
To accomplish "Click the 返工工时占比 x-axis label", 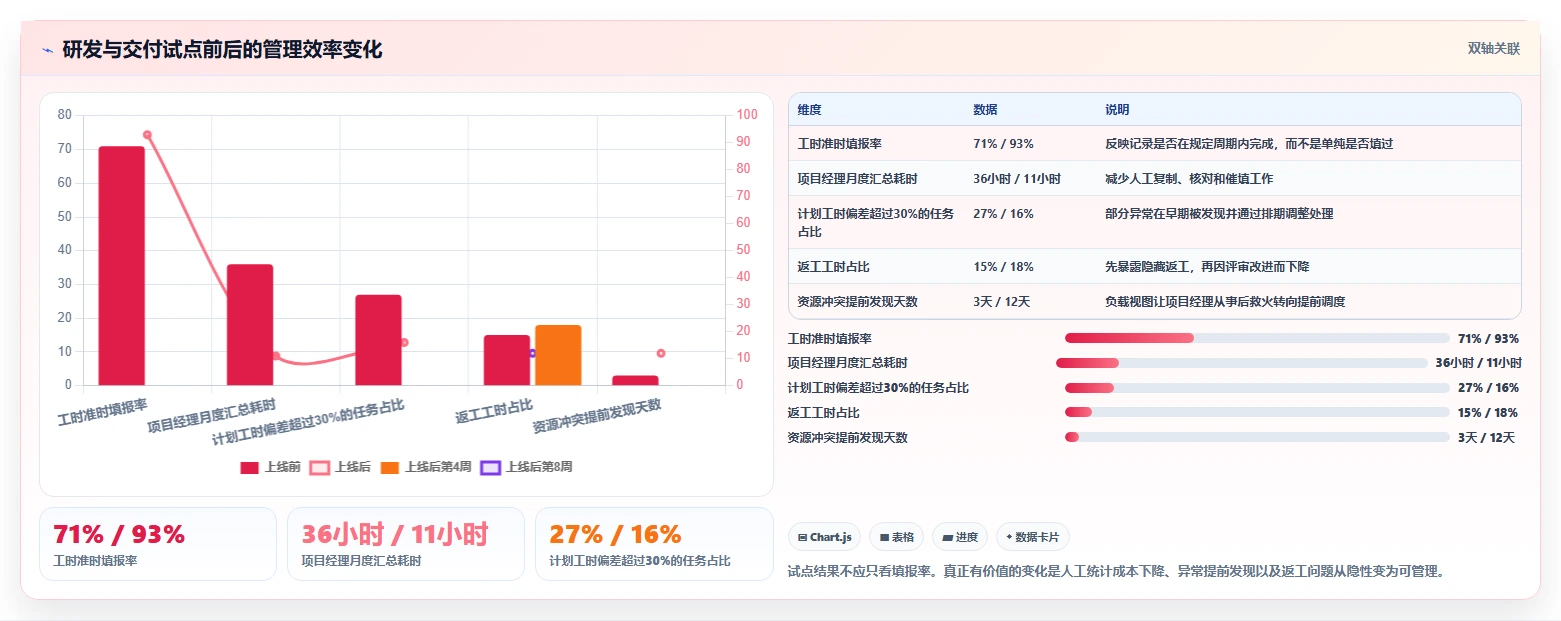I will [494, 411].
